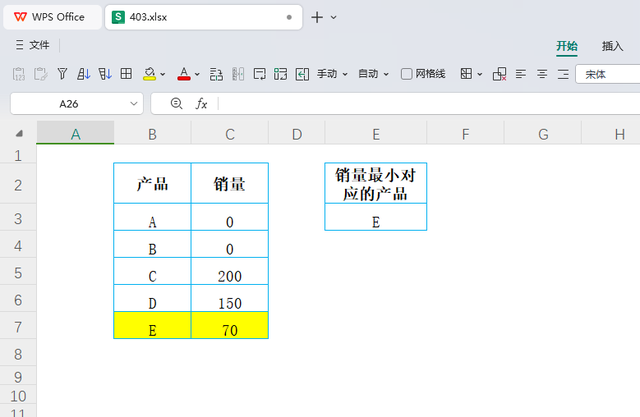
Task: Click the paste values icon
Action: 19,74
